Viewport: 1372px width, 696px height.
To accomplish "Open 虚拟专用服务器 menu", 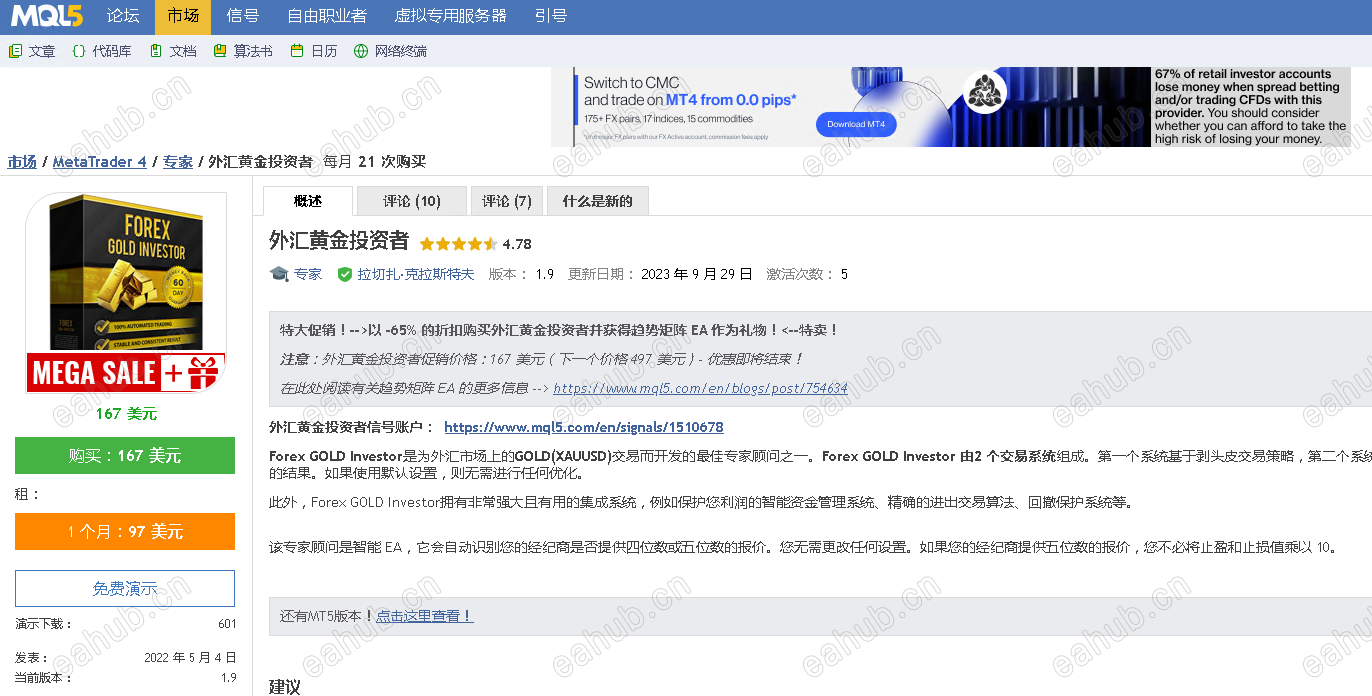I will click(x=451, y=16).
